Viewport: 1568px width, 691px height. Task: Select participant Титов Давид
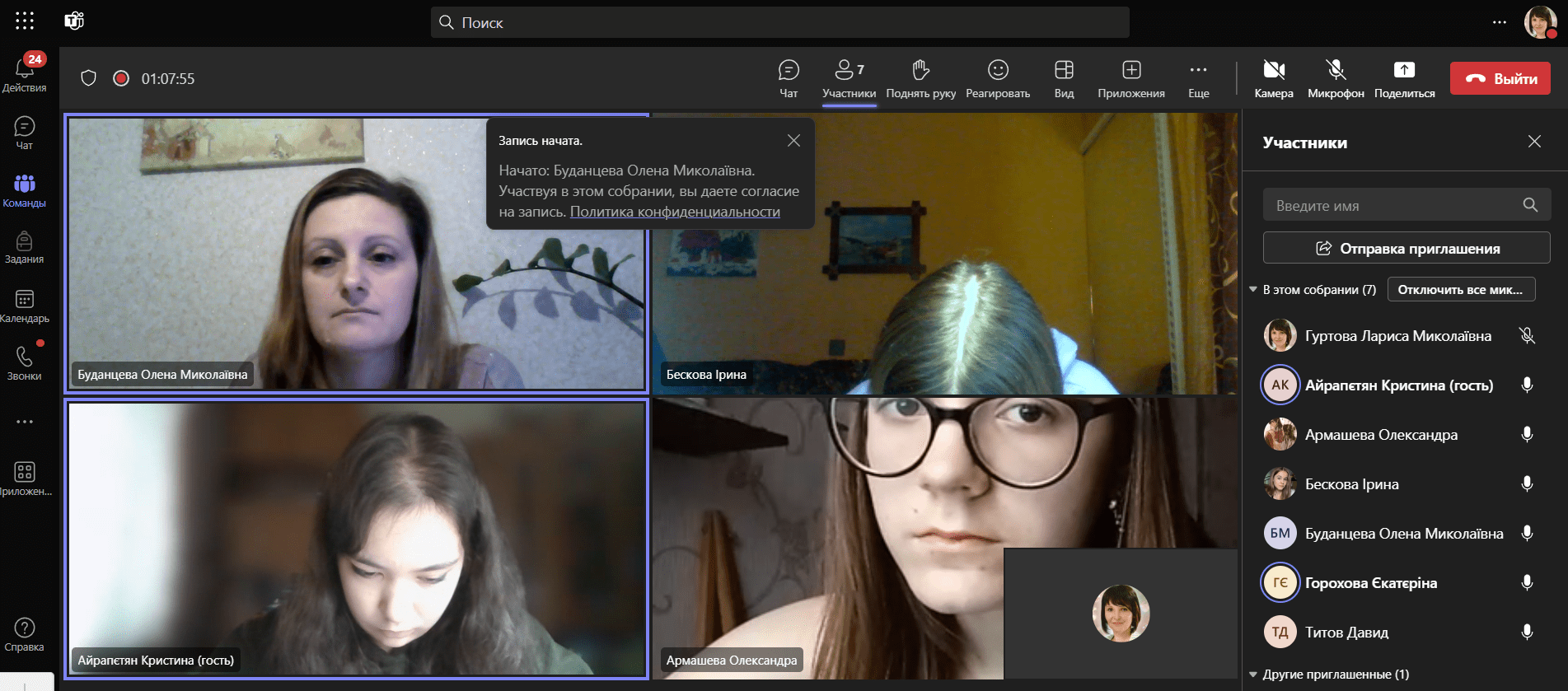(x=1346, y=633)
